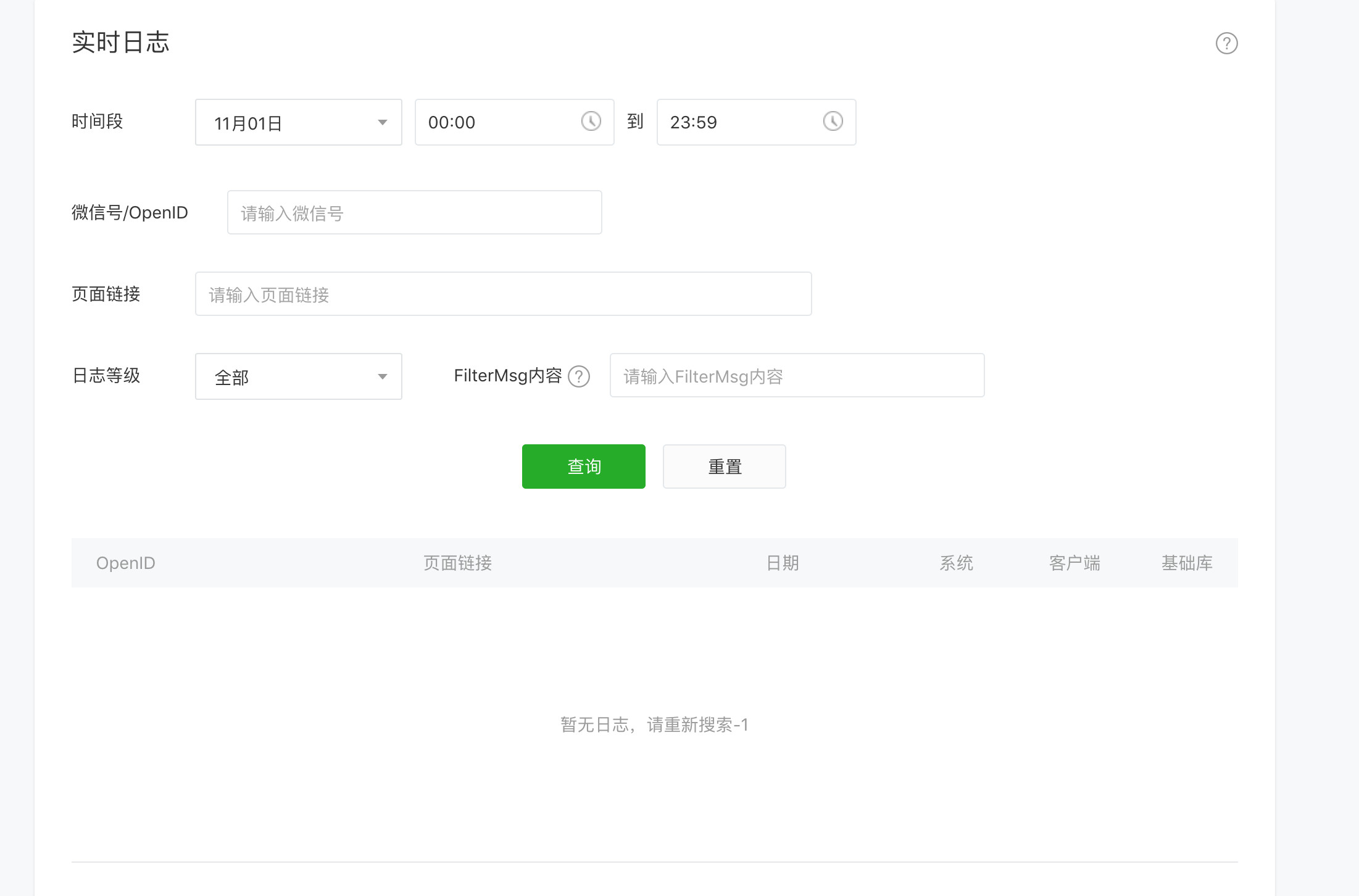Click the help icon beside 实时日志 title

tap(1226, 43)
